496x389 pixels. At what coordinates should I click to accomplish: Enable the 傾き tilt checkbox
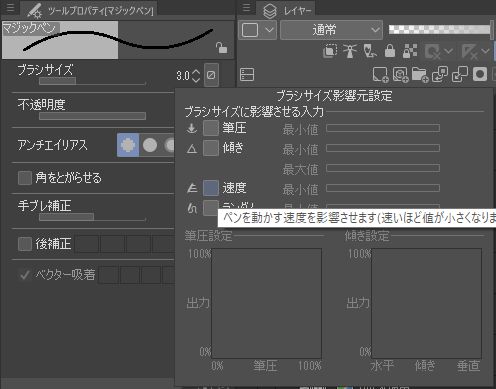click(211, 148)
